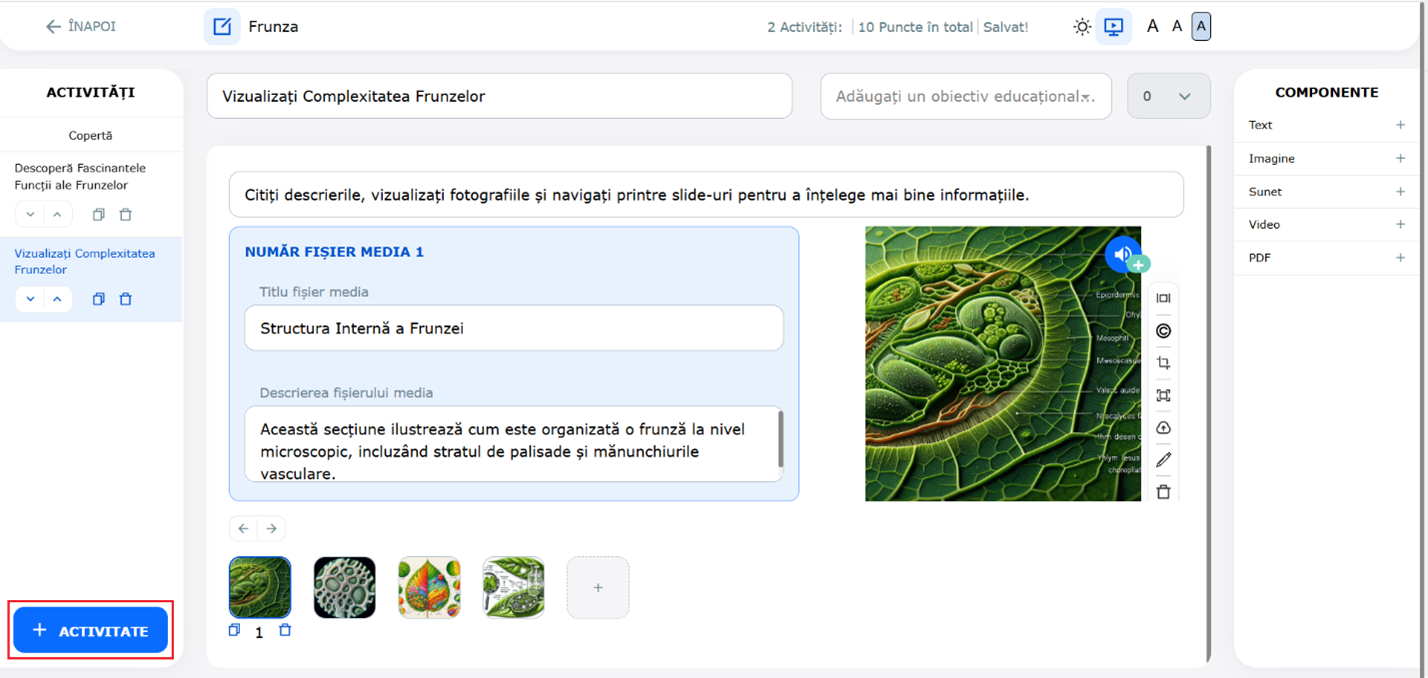Click the crop image icon

tap(1163, 363)
